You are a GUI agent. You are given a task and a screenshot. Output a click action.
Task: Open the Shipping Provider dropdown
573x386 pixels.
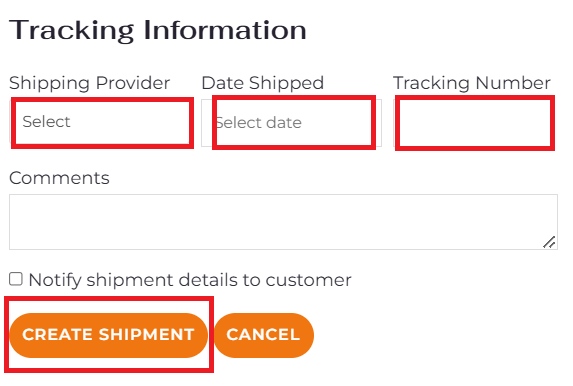coord(100,122)
